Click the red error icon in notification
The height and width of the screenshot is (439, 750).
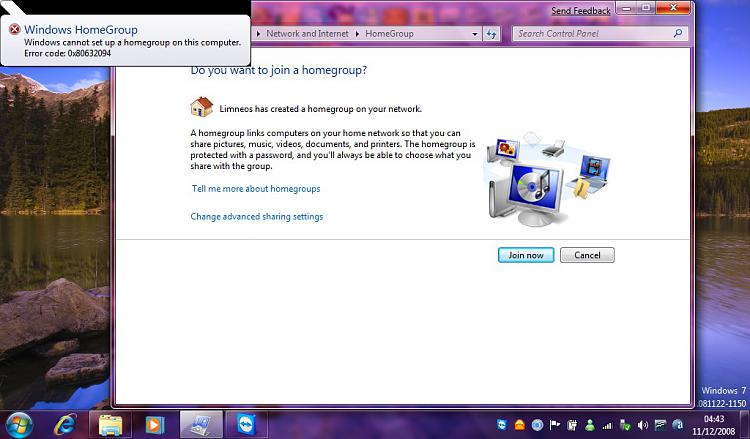coord(15,30)
